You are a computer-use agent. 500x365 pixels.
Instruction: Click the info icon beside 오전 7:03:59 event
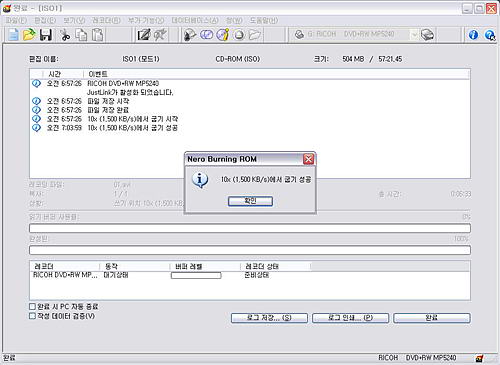(x=36, y=128)
